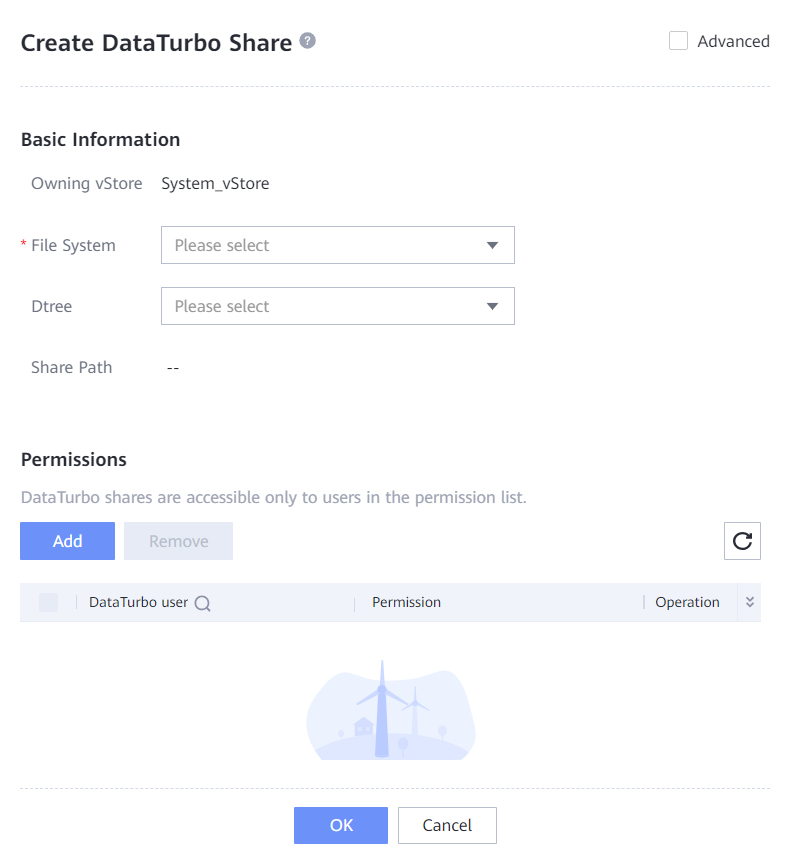This screenshot has height=854, width=792.
Task: Tick the select-all checkbox in table header
Action: click(48, 602)
